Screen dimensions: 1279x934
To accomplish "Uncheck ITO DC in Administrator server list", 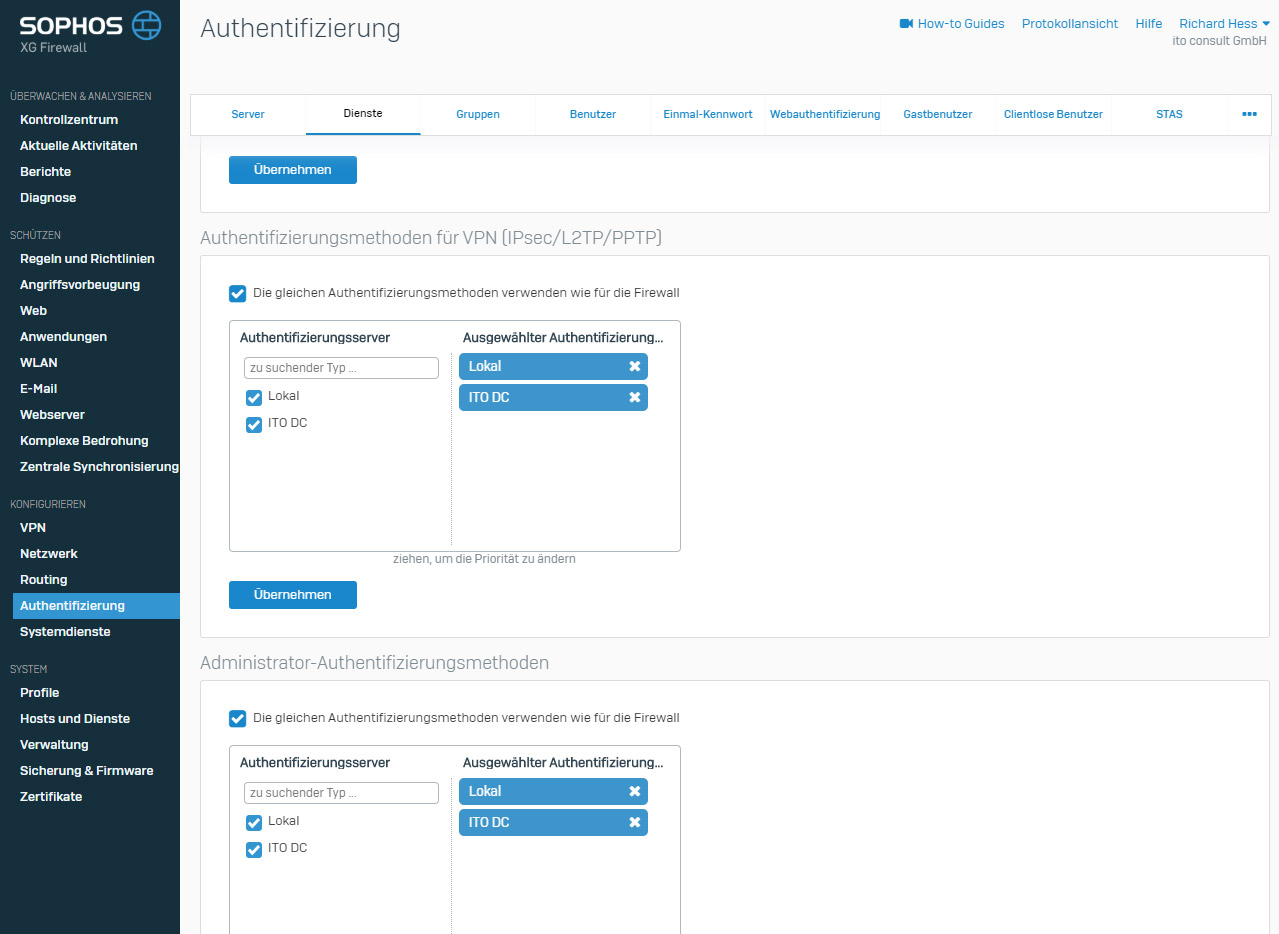I will (254, 850).
